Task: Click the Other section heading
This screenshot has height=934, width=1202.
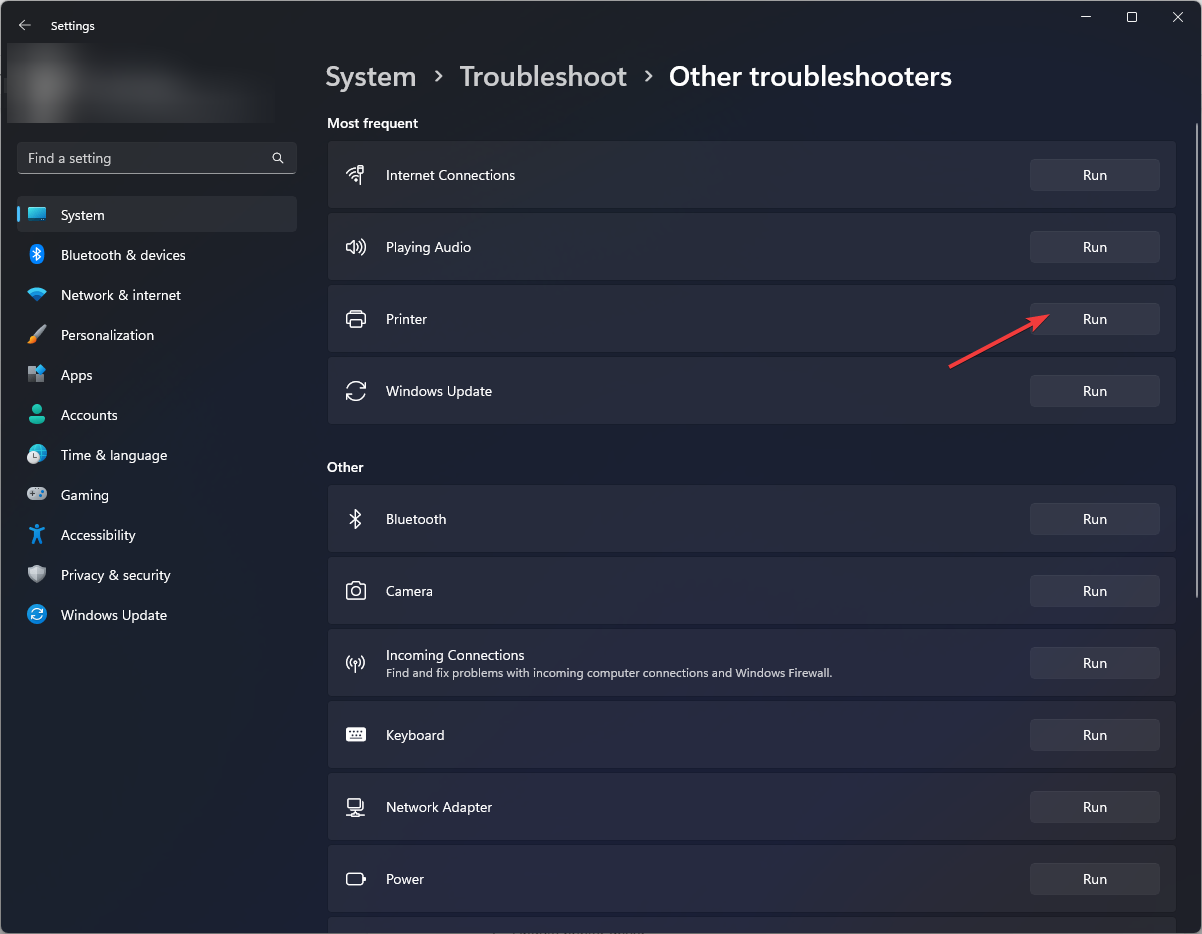Action: (x=345, y=467)
